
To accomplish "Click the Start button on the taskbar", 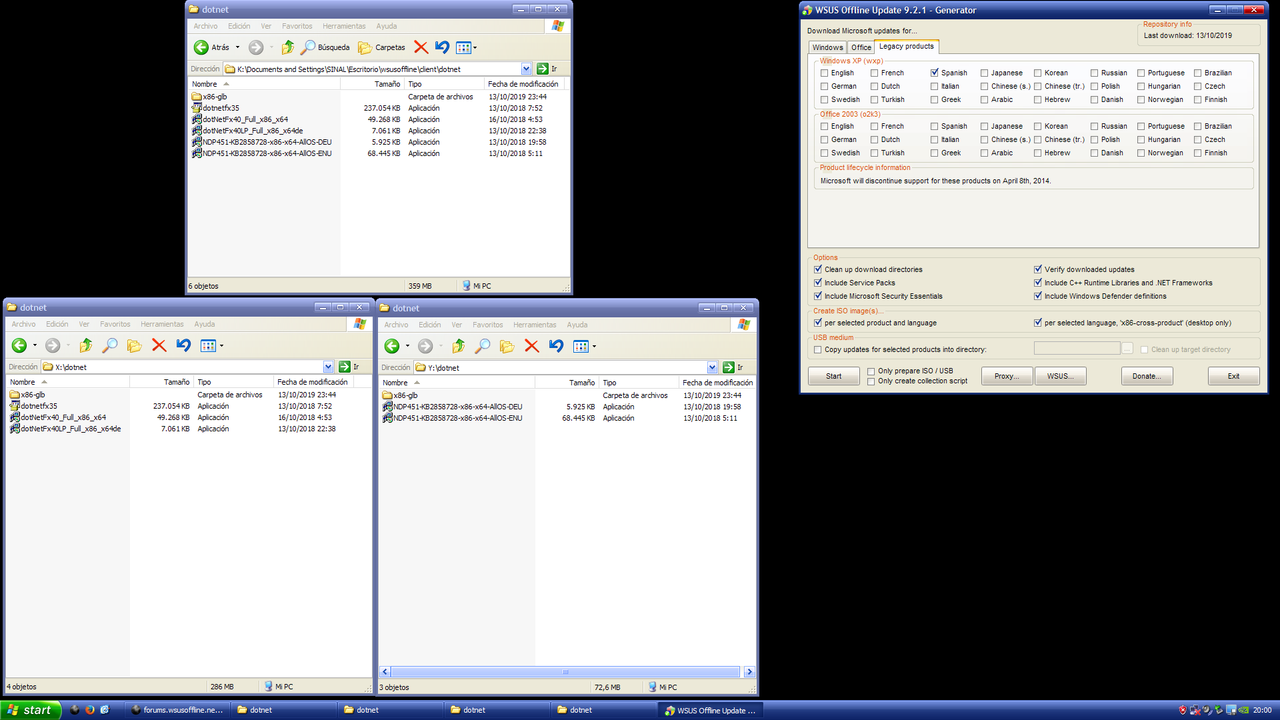I will (30, 710).
